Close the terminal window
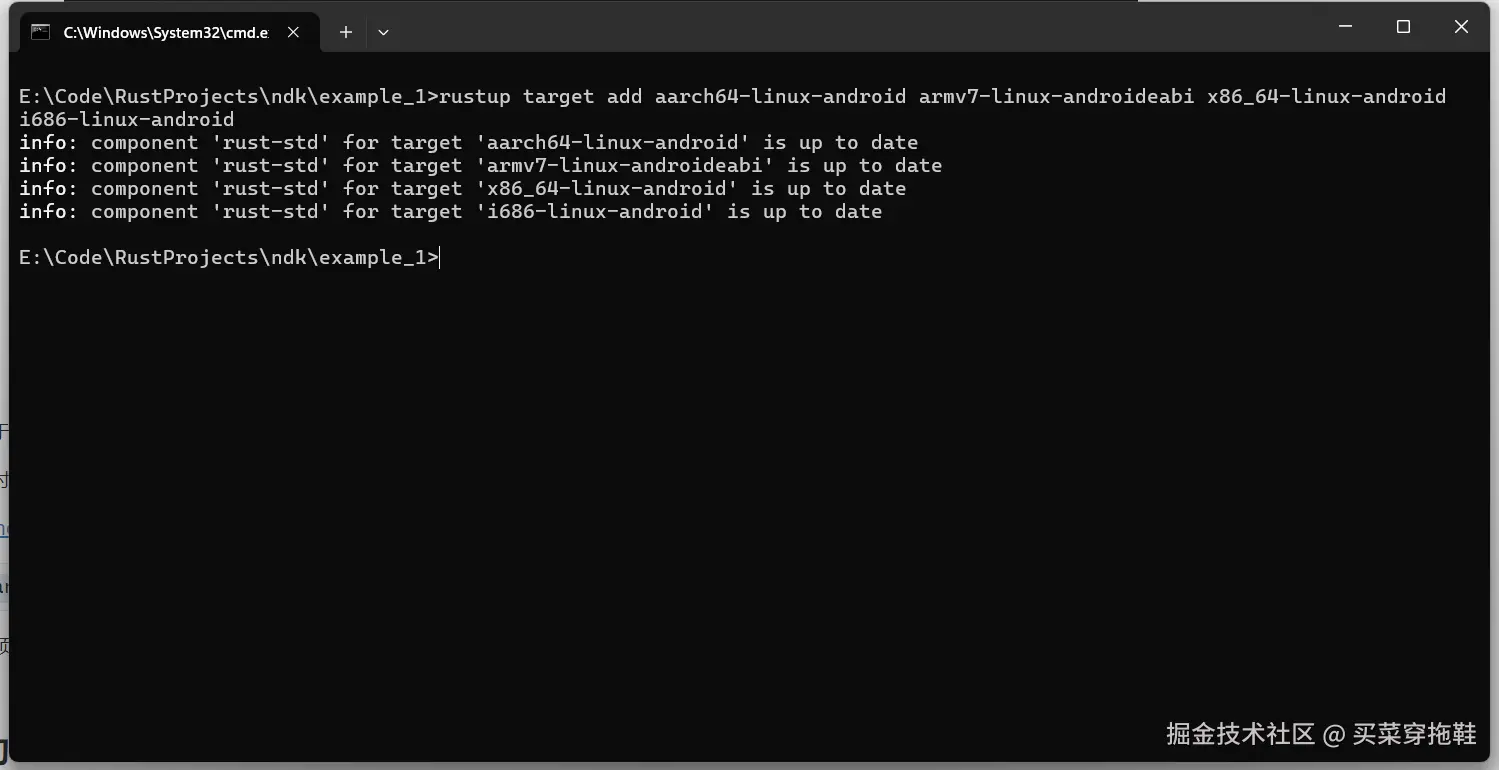The width and height of the screenshot is (1499, 770). tap(1461, 27)
